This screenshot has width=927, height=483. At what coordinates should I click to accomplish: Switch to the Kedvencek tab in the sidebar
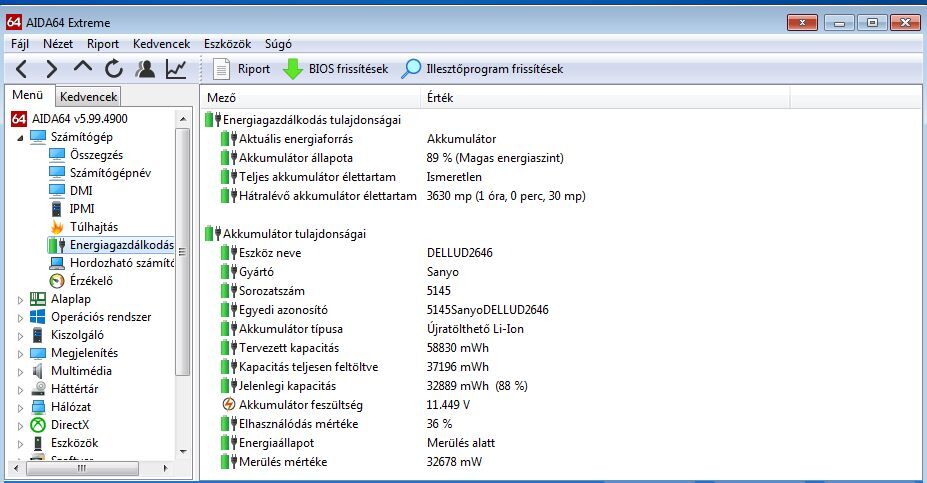(89, 96)
